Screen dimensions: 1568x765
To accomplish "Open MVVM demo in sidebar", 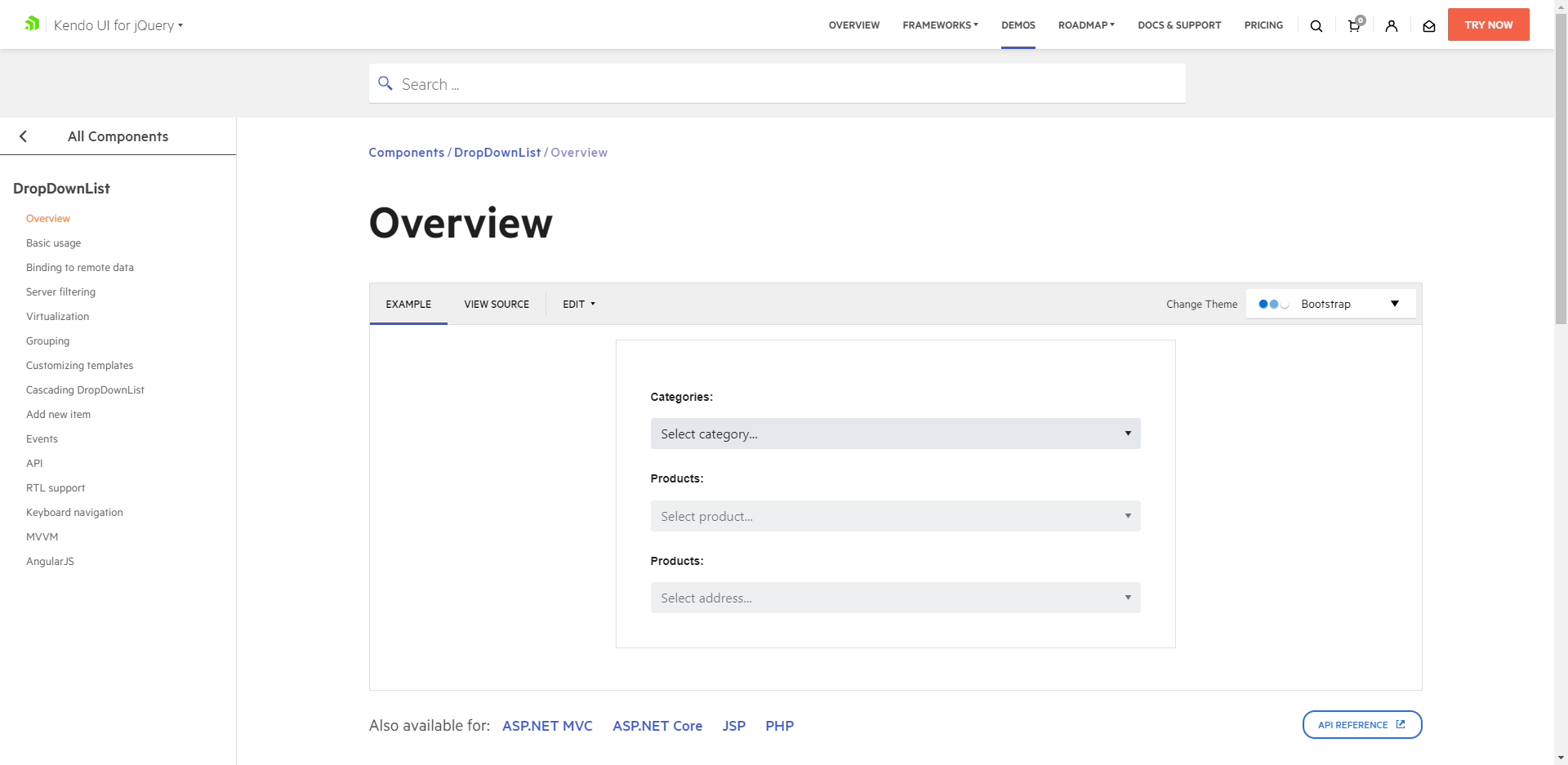I will (x=42, y=536).
